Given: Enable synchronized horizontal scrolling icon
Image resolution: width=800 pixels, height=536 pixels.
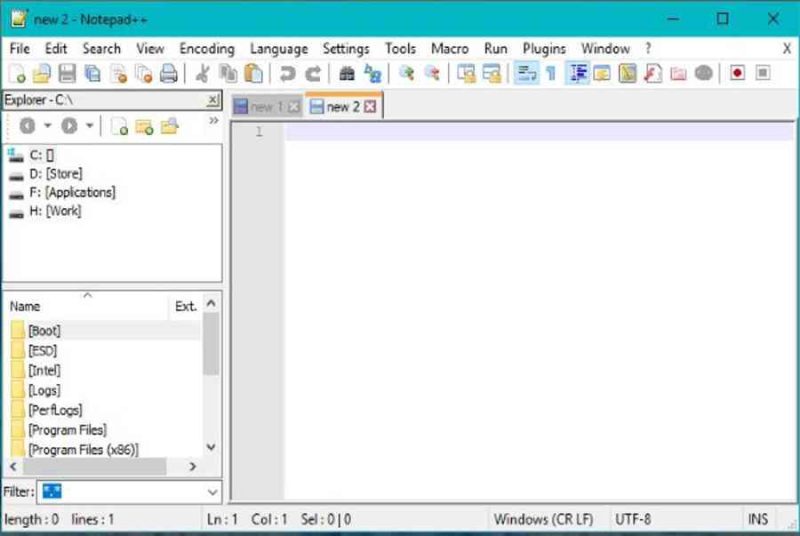Looking at the screenshot, I should [x=492, y=73].
